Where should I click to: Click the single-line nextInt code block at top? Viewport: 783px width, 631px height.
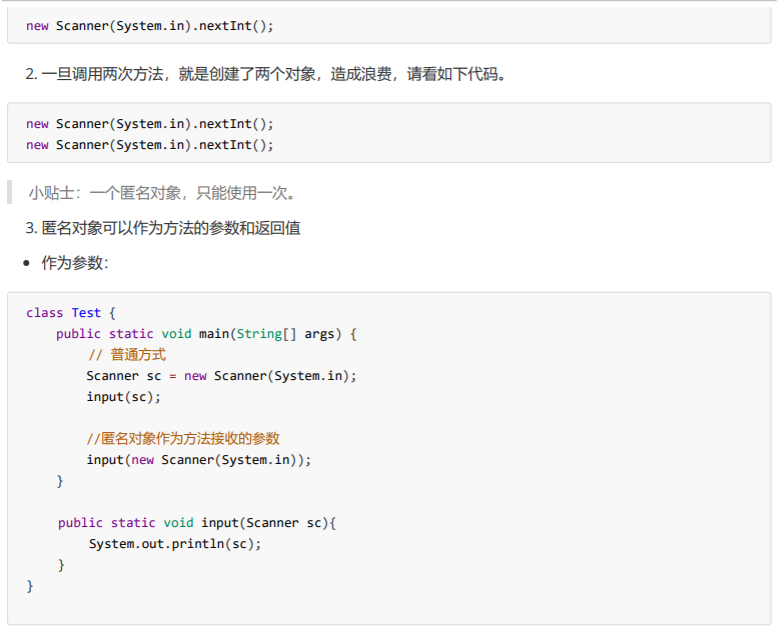coord(150,26)
